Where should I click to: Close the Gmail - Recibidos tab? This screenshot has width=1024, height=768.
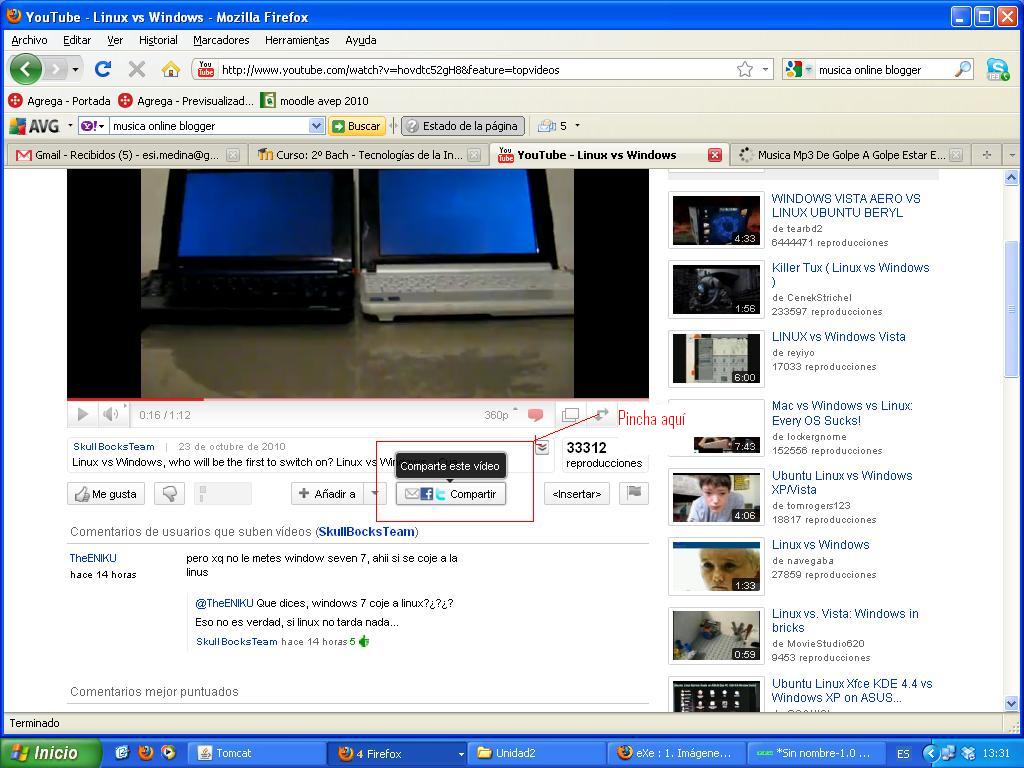click(232, 155)
